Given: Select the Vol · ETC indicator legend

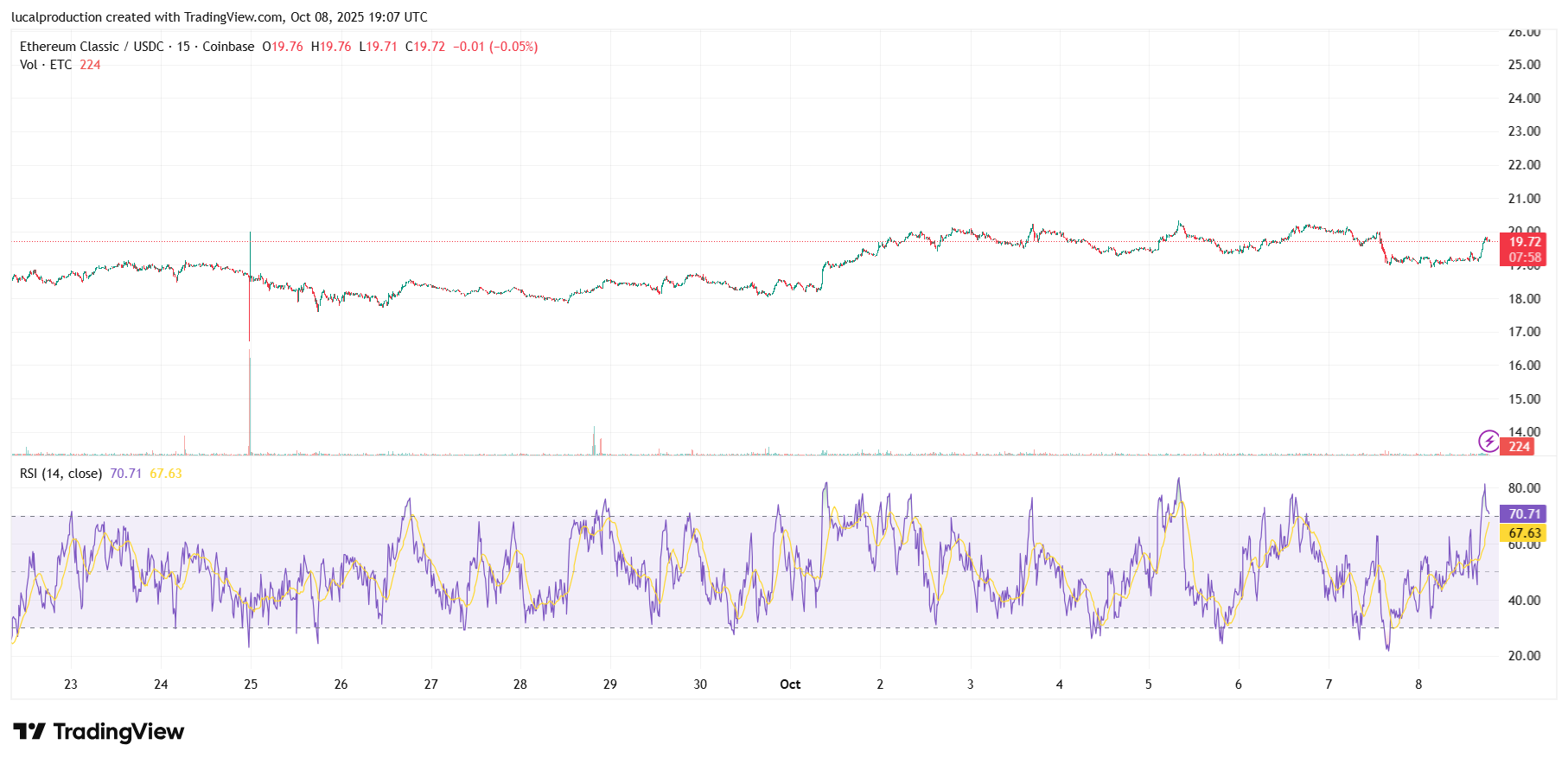Looking at the screenshot, I should (46, 65).
